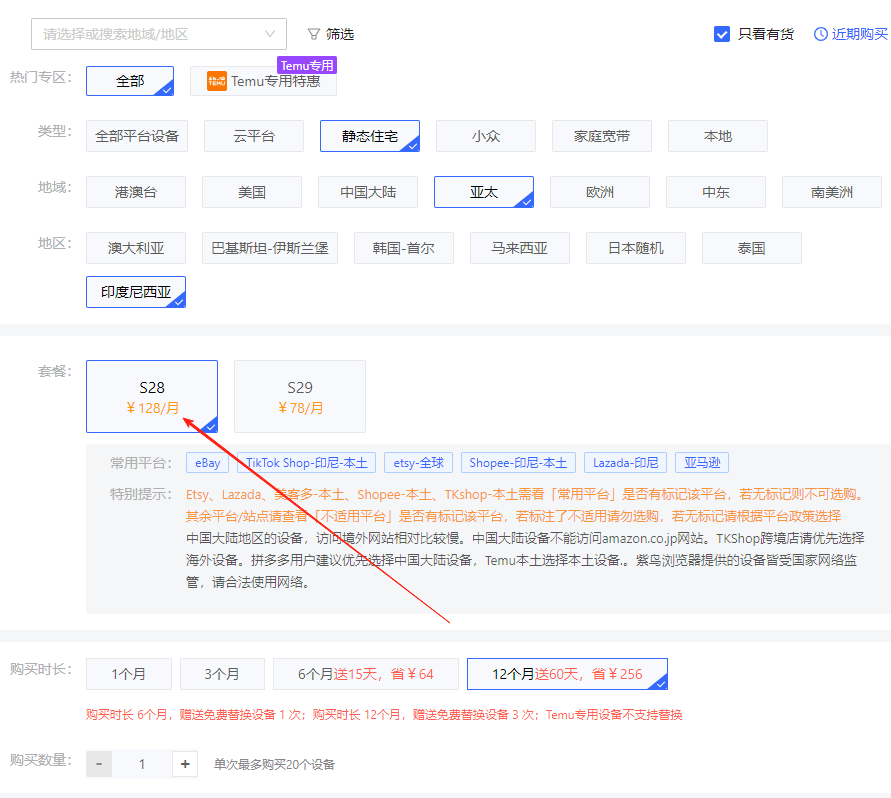Choose 12个月 purchase duration
891x798 pixels.
tap(567, 674)
